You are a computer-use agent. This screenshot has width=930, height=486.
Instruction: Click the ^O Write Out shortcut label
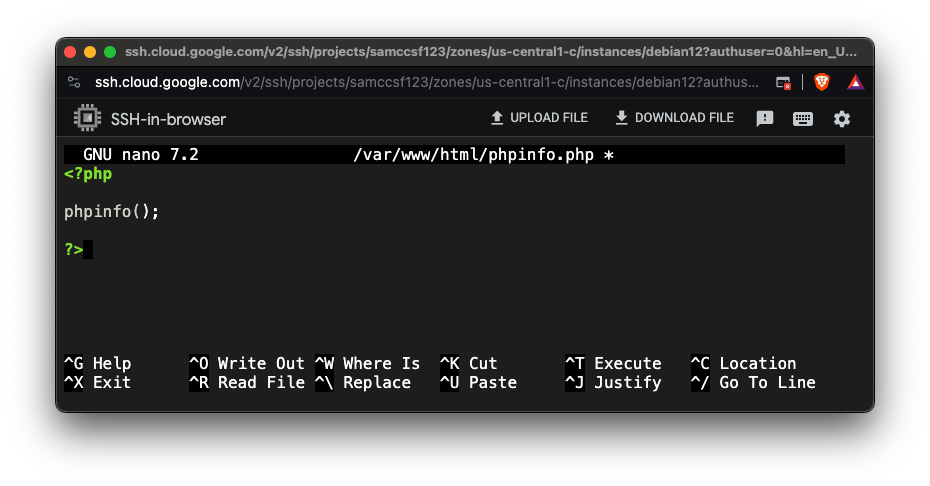247,364
